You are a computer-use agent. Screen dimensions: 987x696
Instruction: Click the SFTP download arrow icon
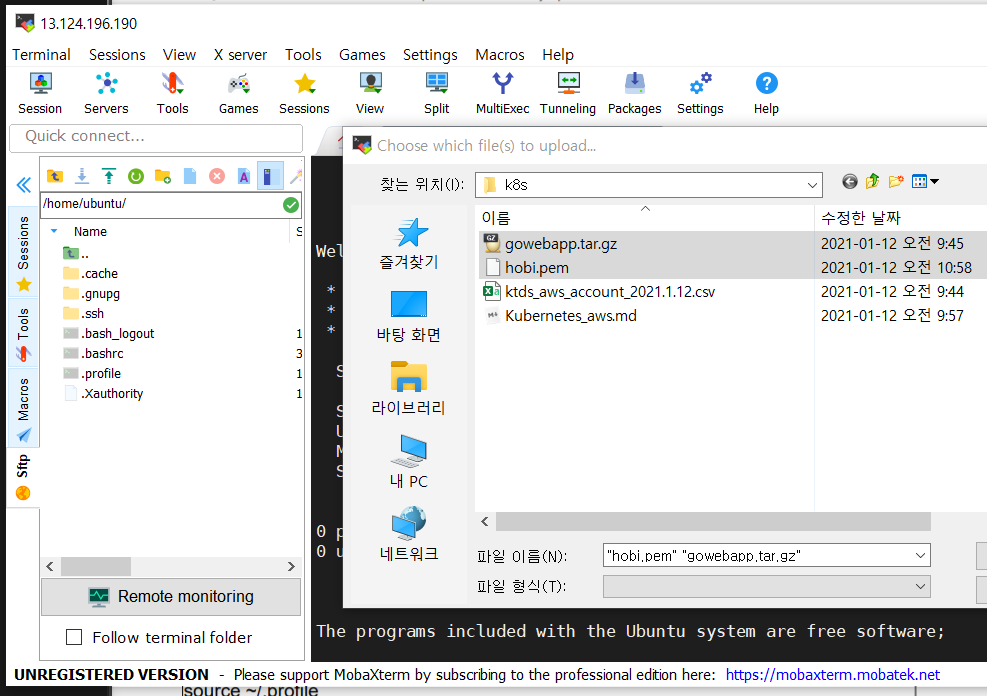(82, 176)
